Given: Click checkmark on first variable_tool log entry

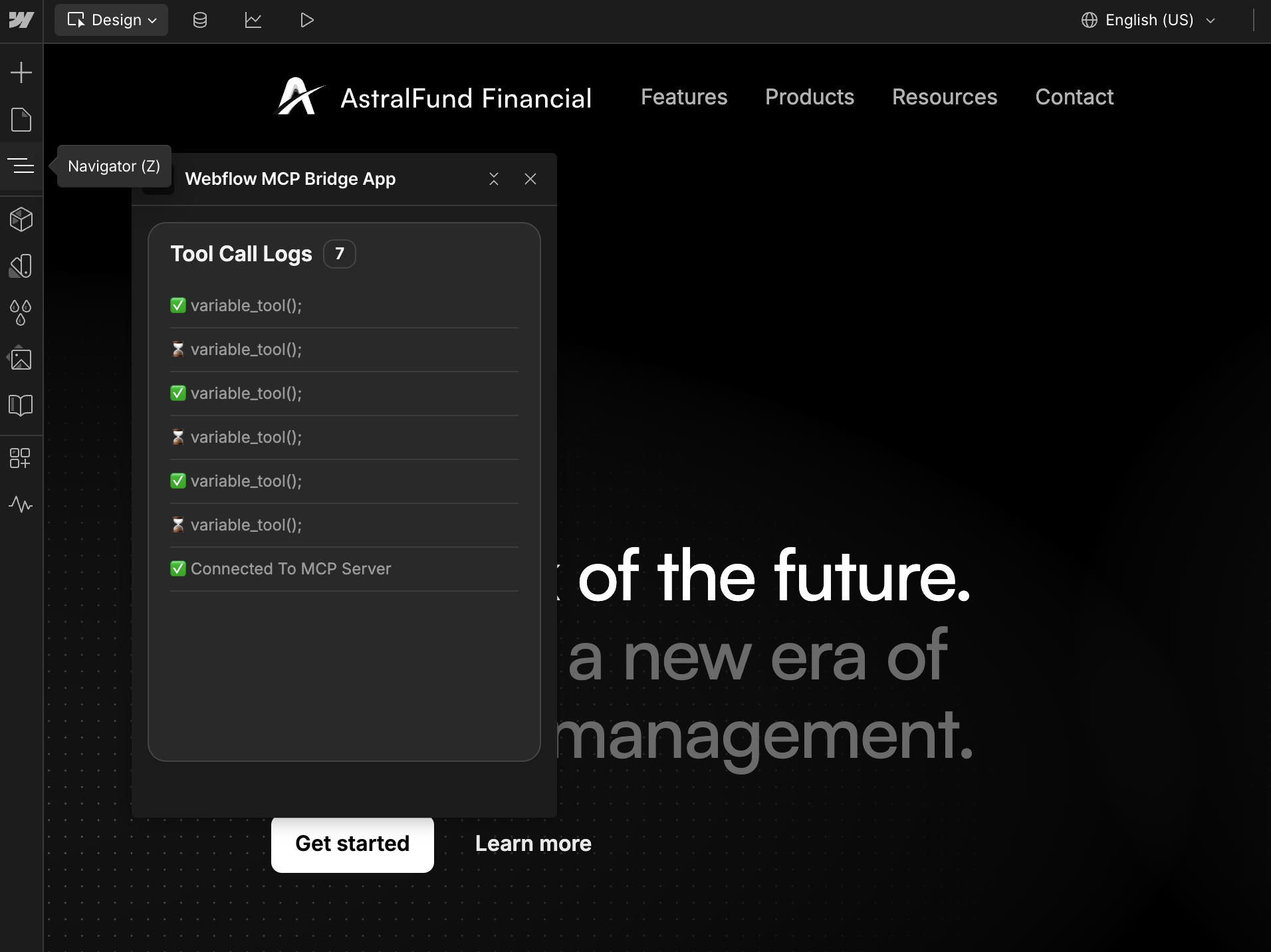Looking at the screenshot, I should [177, 305].
